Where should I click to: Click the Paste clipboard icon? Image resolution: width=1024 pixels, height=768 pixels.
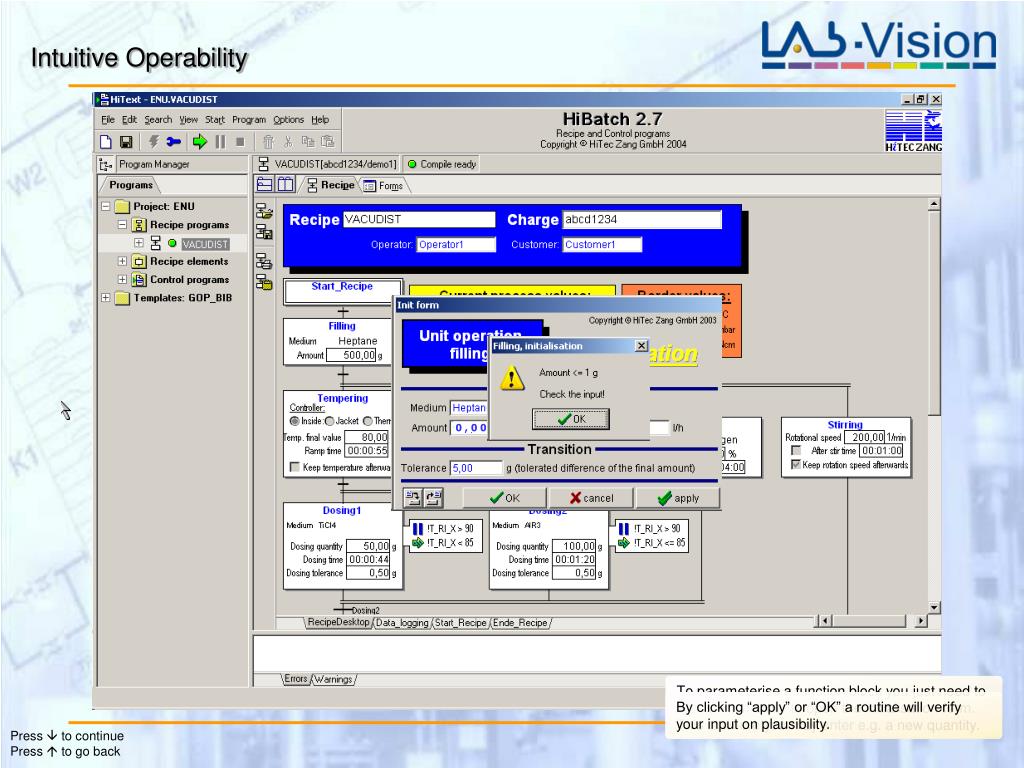tap(328, 142)
